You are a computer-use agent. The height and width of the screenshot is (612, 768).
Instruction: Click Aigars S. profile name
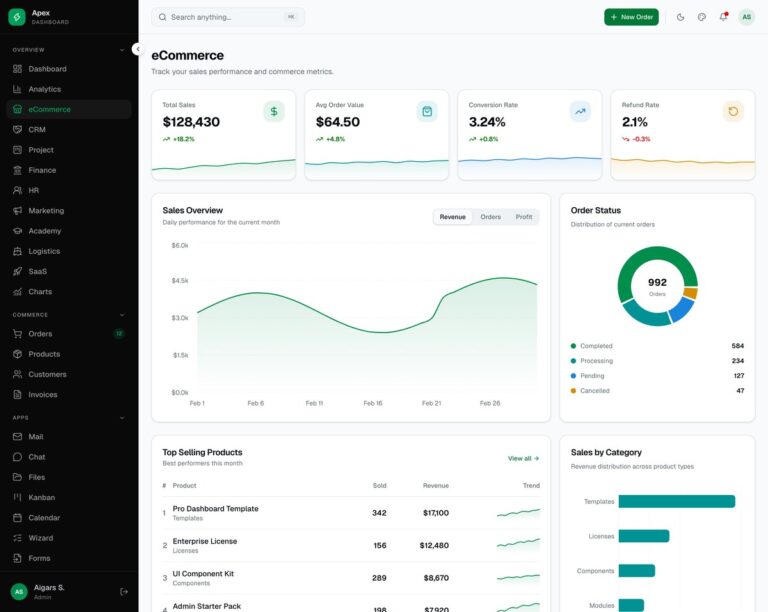(x=49, y=588)
